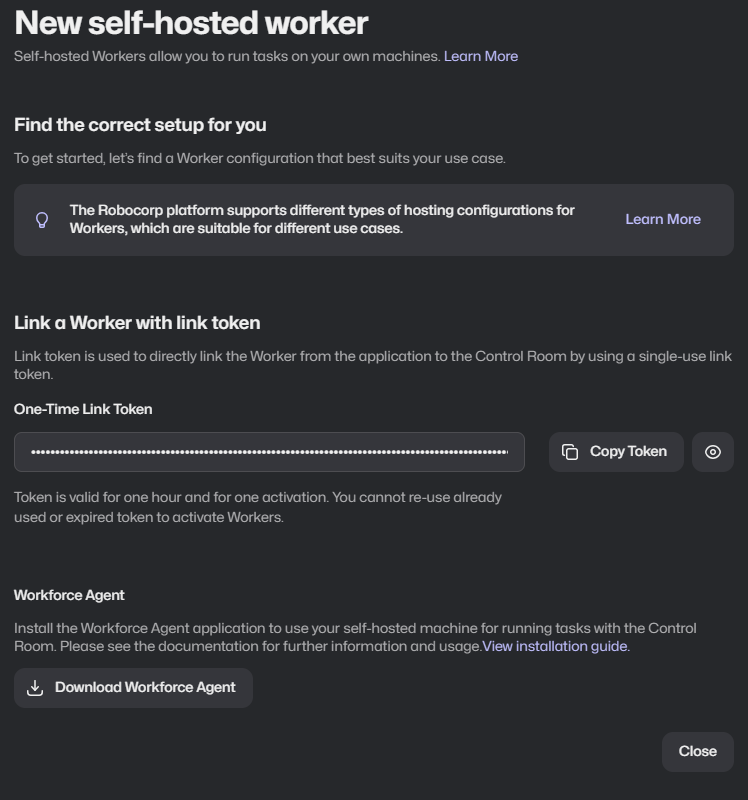This screenshot has height=800, width=748.
Task: Click the Robocorp platform hosting info text
Action: (x=322, y=219)
